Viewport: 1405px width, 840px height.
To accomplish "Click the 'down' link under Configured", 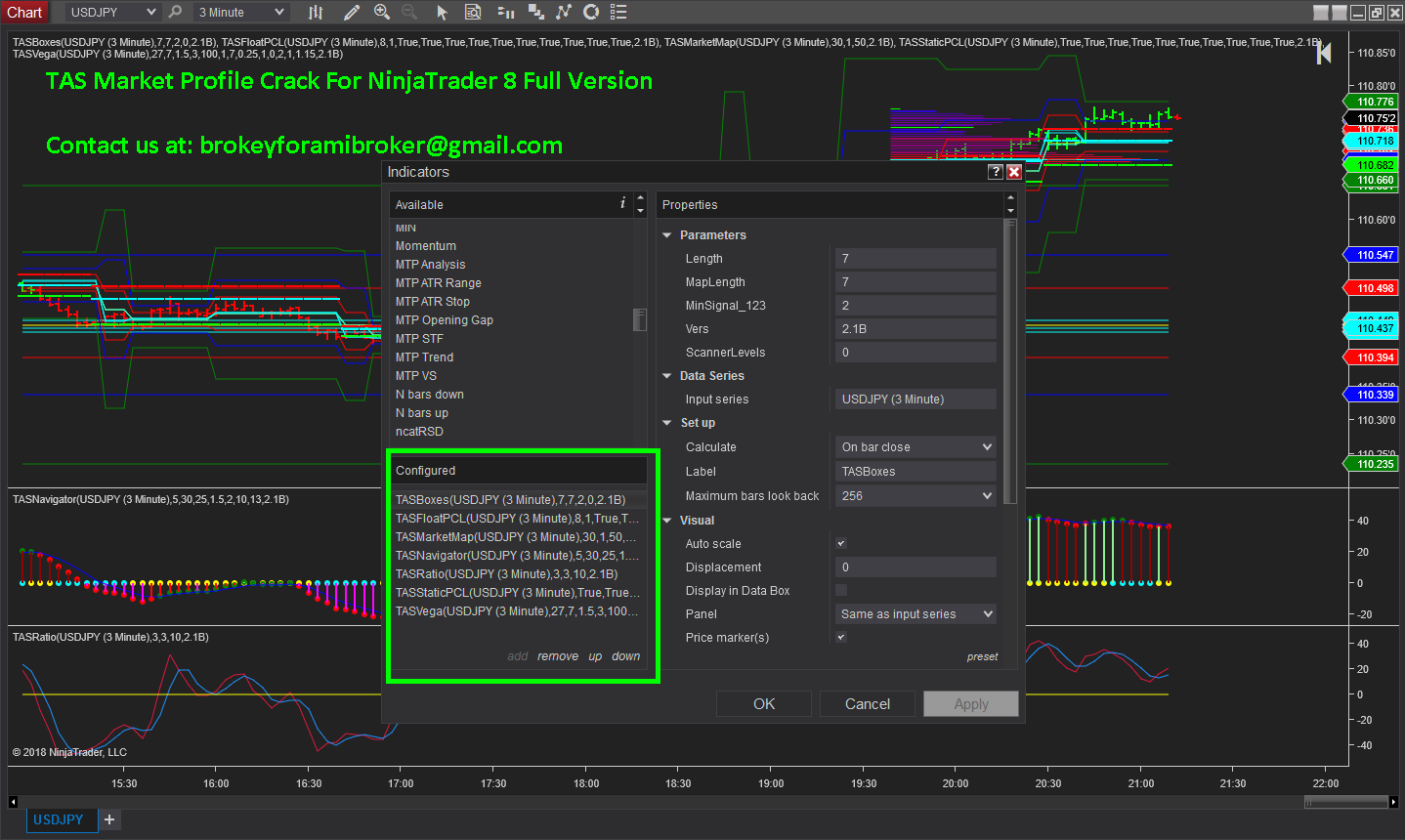I will 626,656.
